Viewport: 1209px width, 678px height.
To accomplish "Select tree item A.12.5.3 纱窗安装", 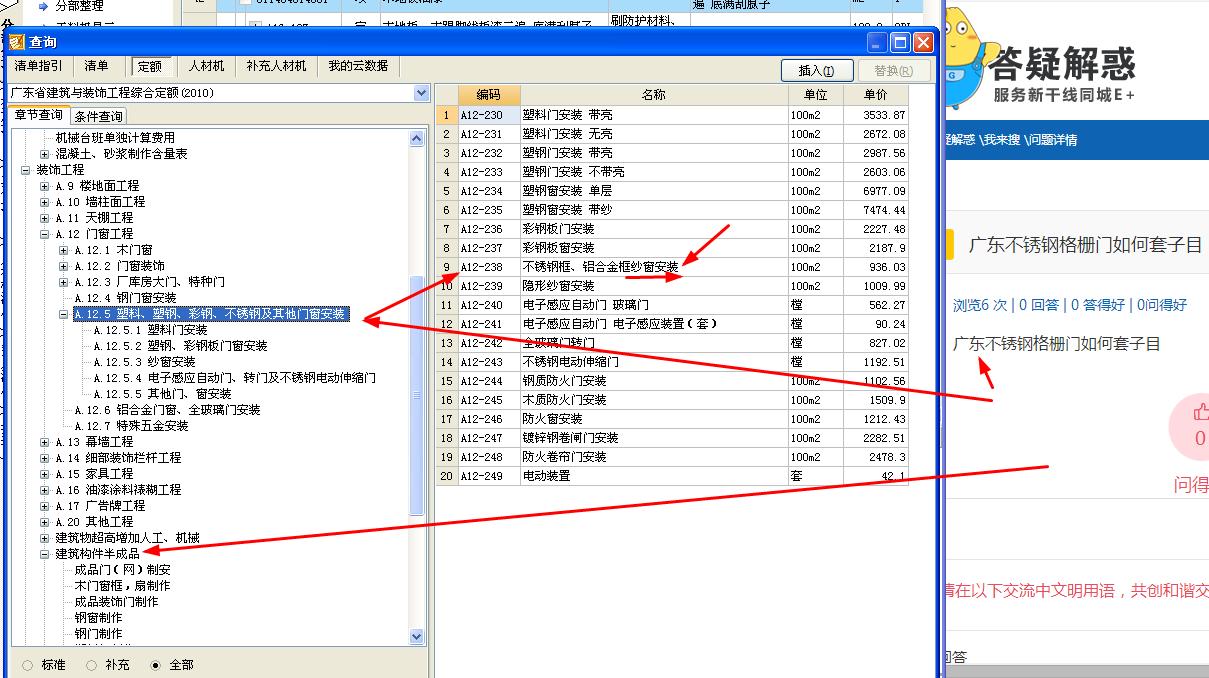I will click(144, 362).
